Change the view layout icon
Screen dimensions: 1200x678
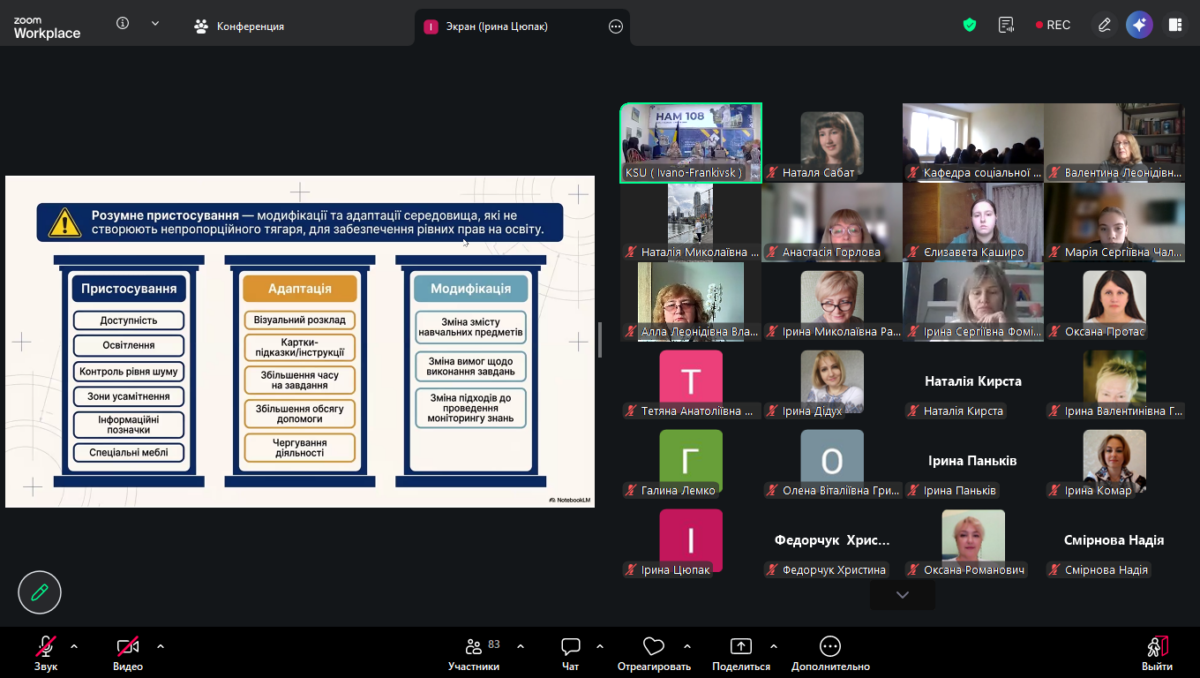tap(1175, 25)
